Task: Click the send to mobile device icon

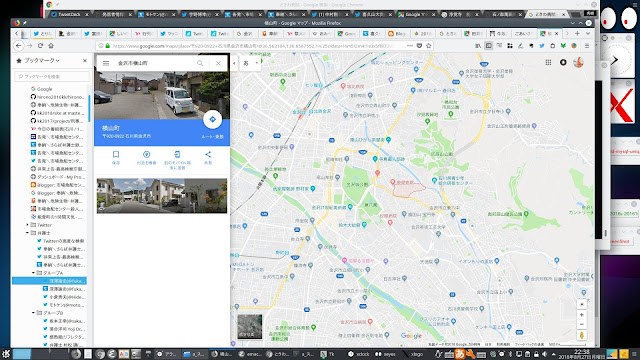Action: [177, 154]
